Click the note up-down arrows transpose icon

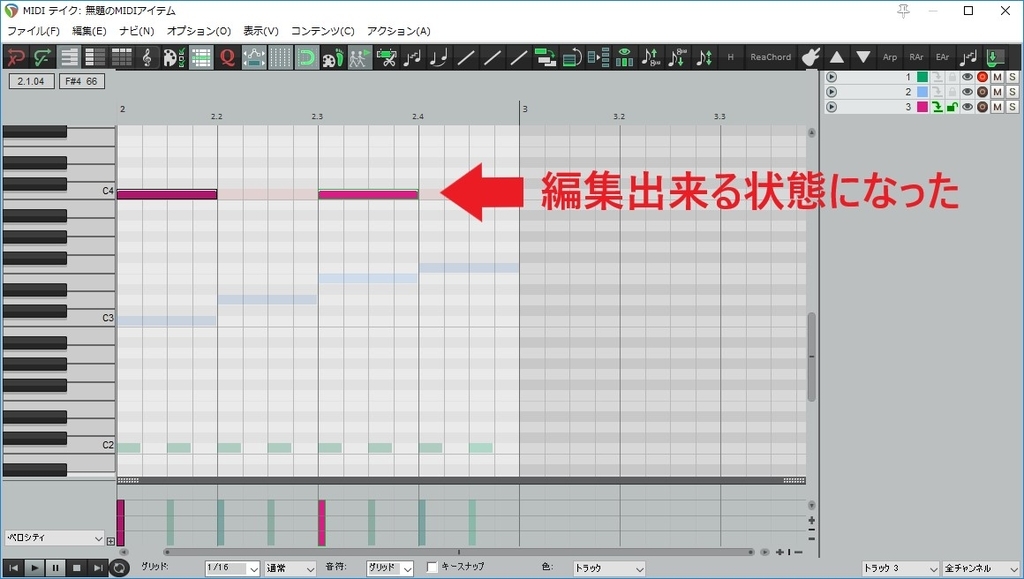(x=704, y=57)
